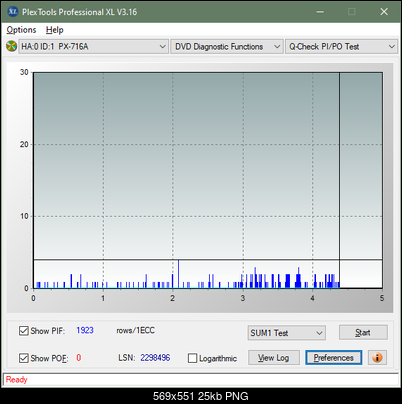Minimize the PlexTools window

click(x=320, y=12)
